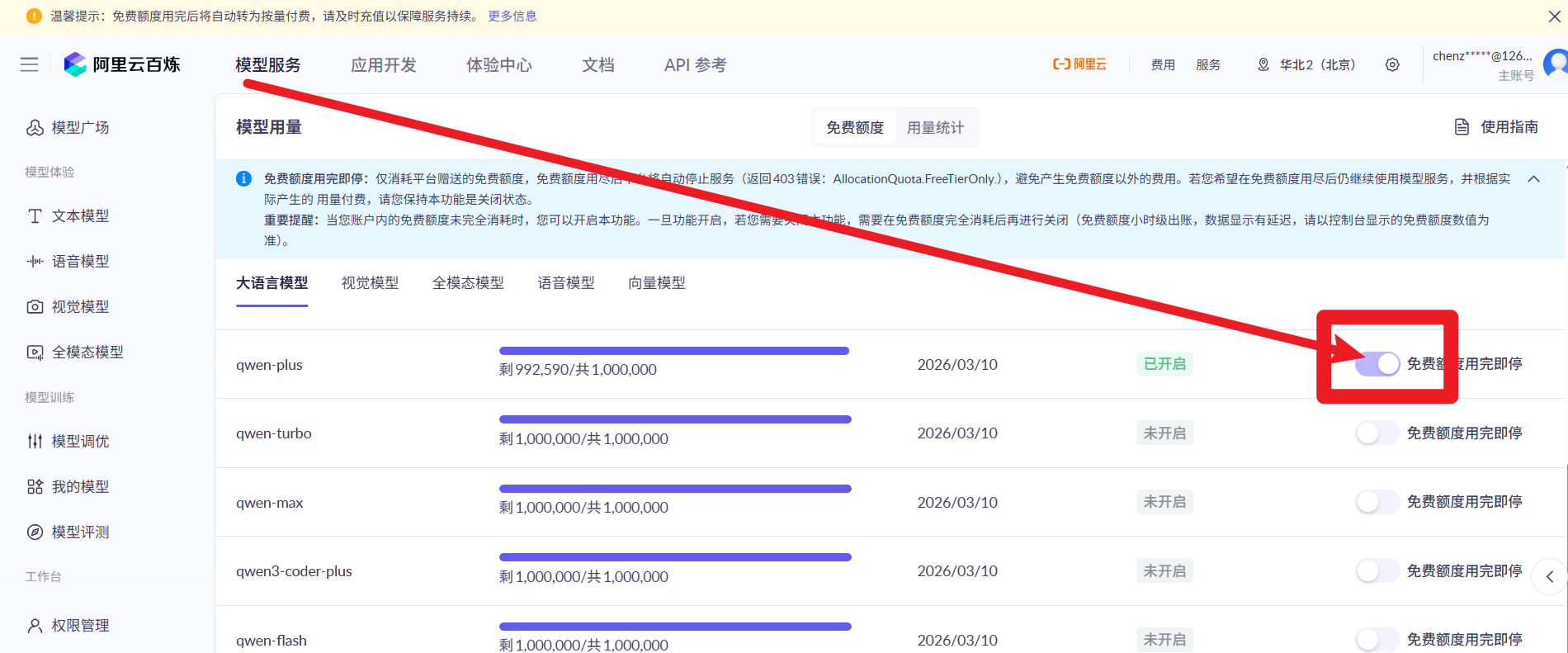1568x653 pixels.
Task: Switch to the 用量统计 tab
Action: 935,127
